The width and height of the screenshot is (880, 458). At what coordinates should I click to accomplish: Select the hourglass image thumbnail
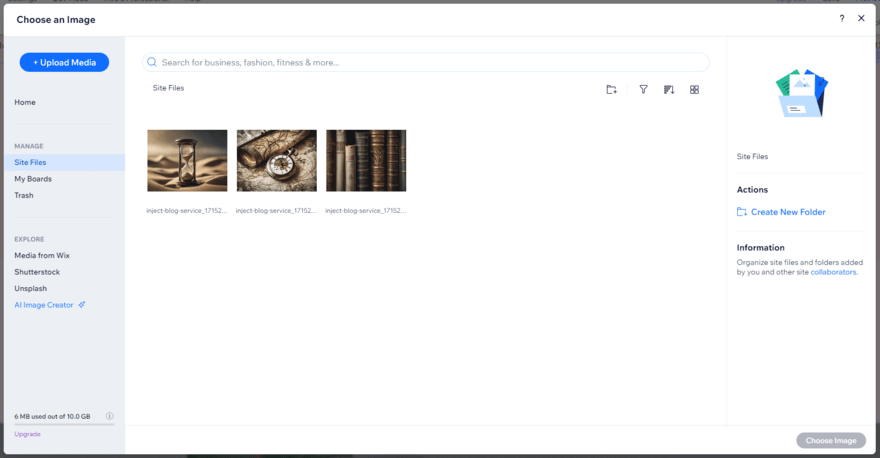187,161
